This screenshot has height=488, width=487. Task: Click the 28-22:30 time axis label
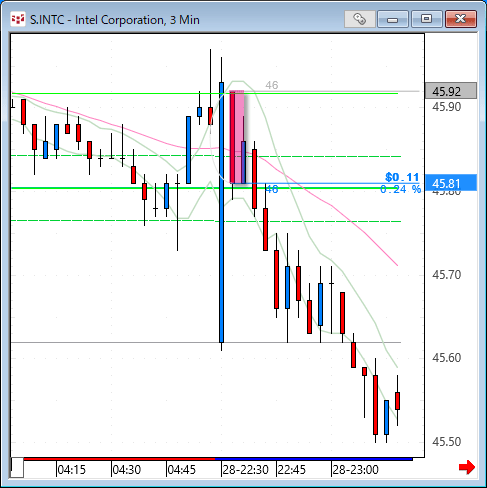[x=245, y=470]
